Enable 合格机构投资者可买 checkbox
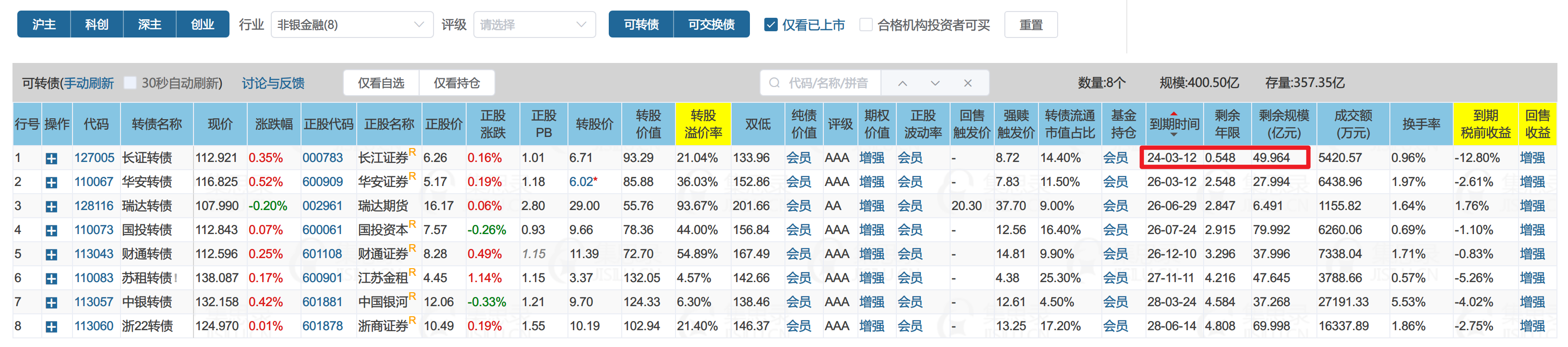The height and width of the screenshot is (347, 1568). point(866,25)
